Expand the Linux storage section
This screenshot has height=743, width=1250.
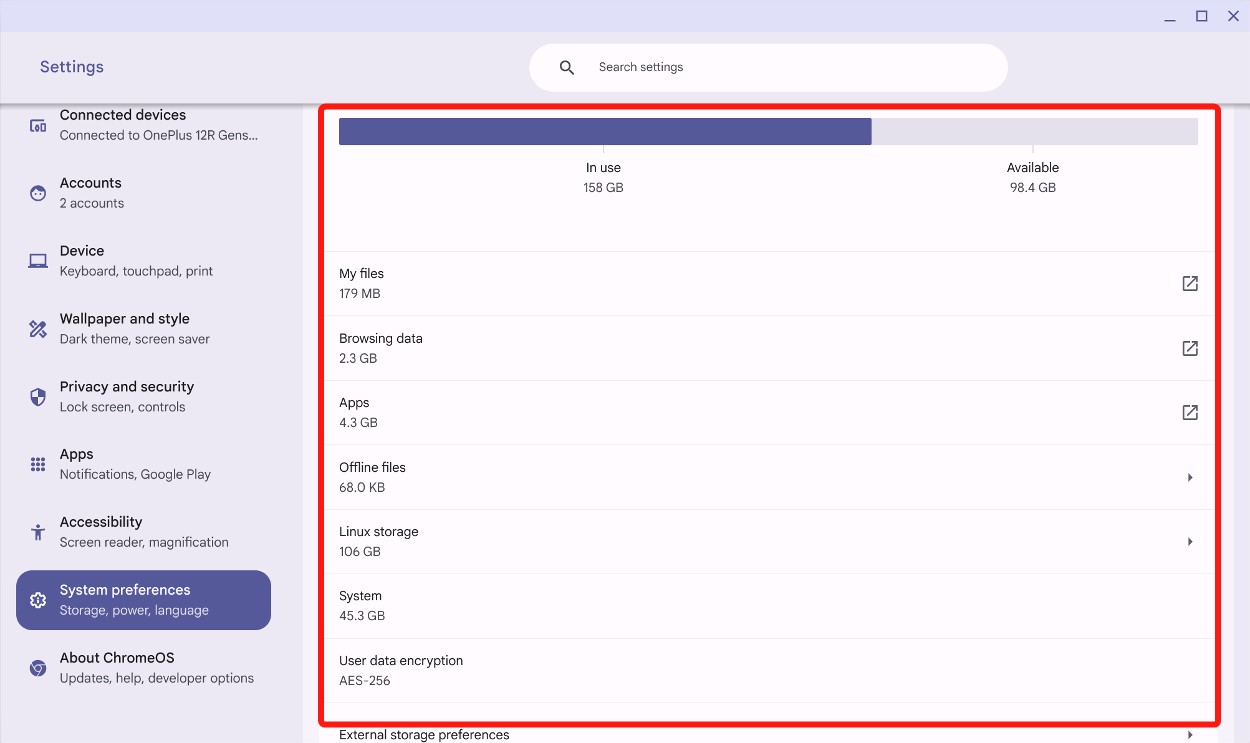[1189, 541]
